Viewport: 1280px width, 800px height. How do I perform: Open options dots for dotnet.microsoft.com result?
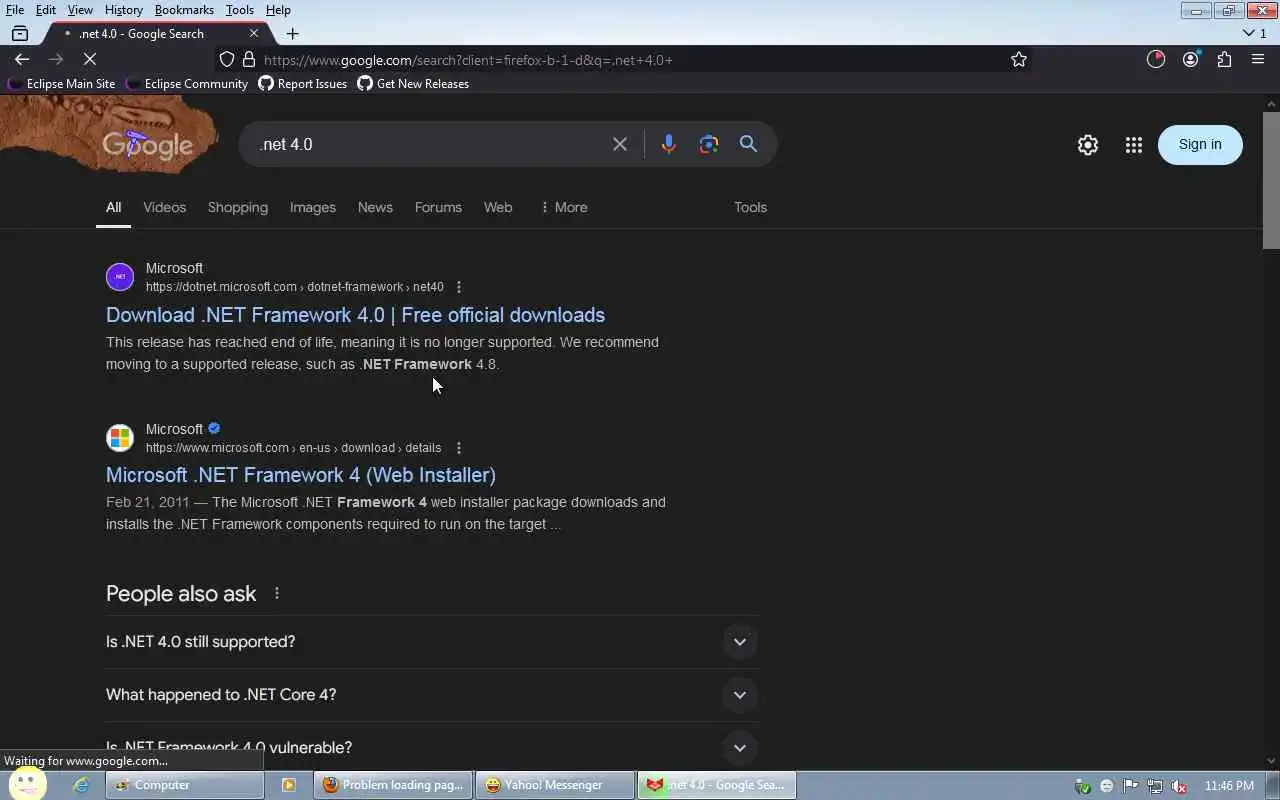[459, 287]
